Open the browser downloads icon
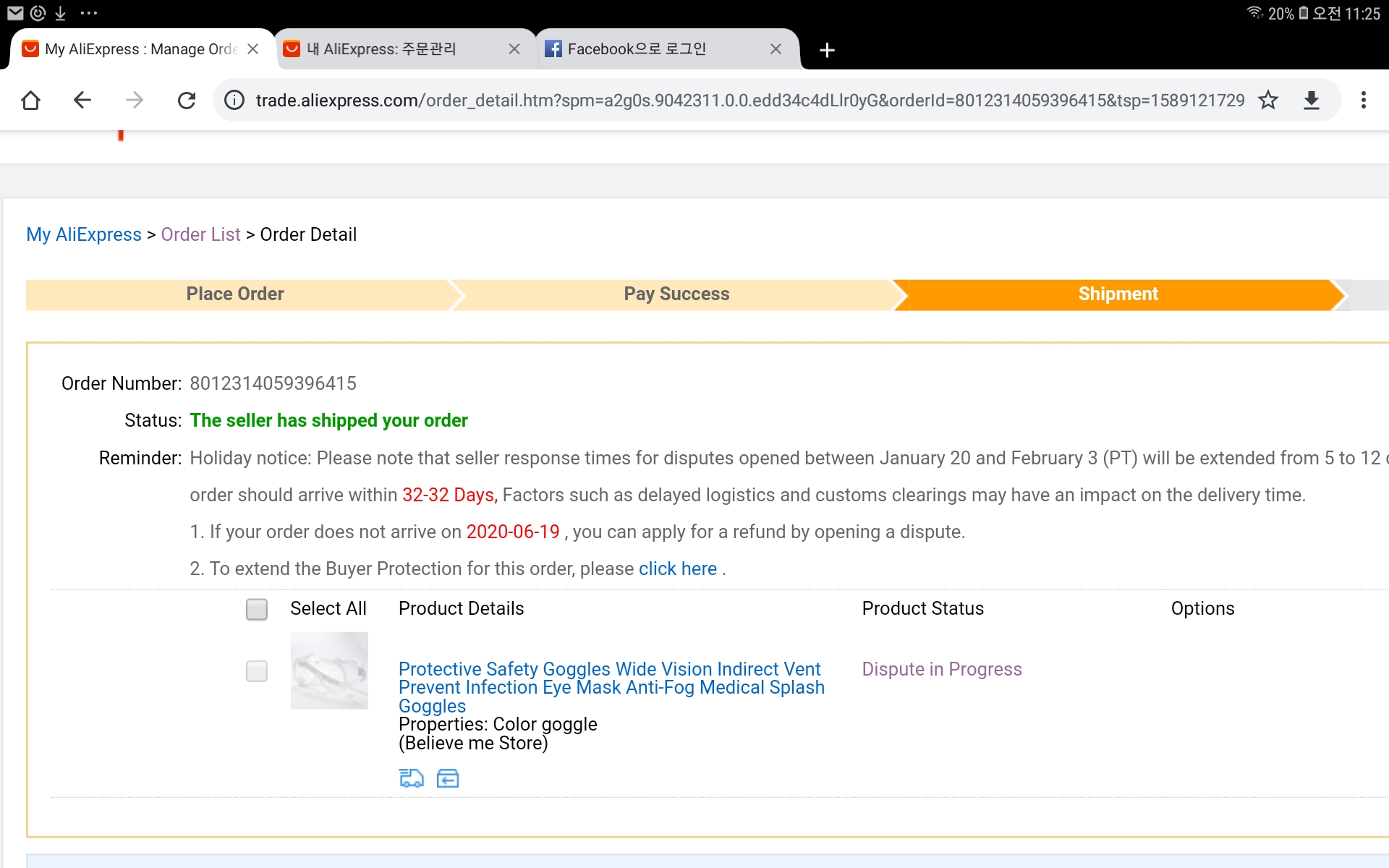The height and width of the screenshot is (868, 1389). [x=1312, y=100]
